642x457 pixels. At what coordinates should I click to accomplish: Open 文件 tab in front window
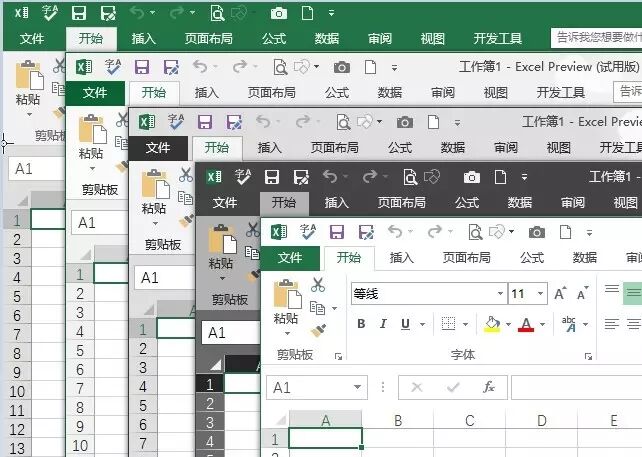290,258
